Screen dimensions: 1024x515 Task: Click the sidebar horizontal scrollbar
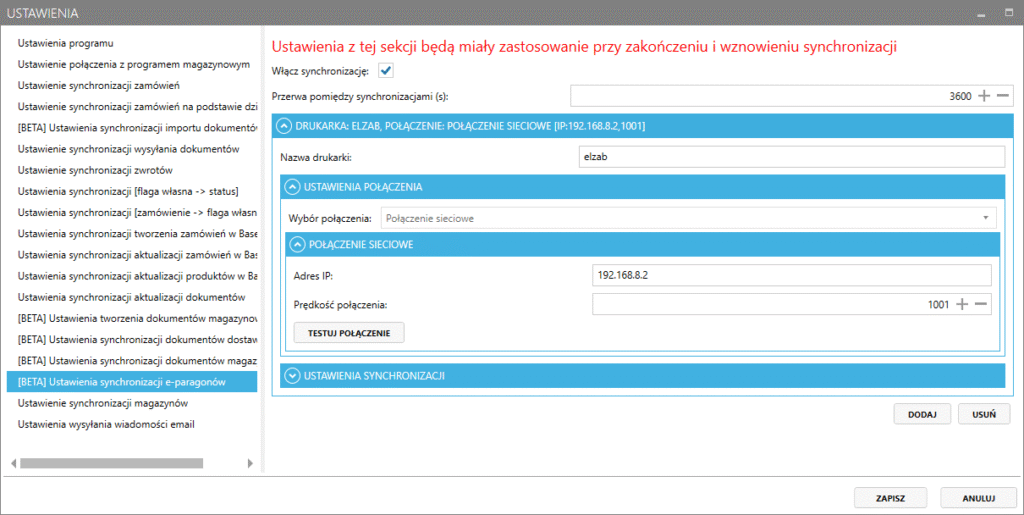(100, 463)
